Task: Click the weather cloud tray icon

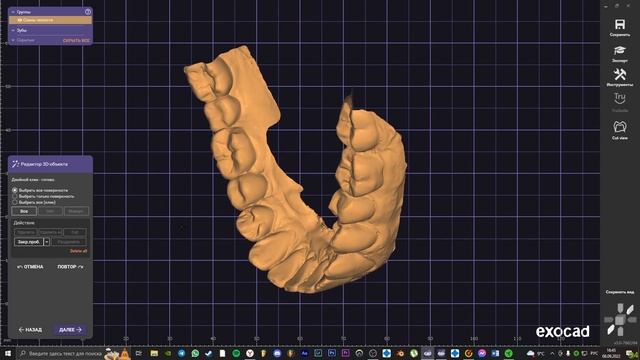Action: tap(531, 353)
